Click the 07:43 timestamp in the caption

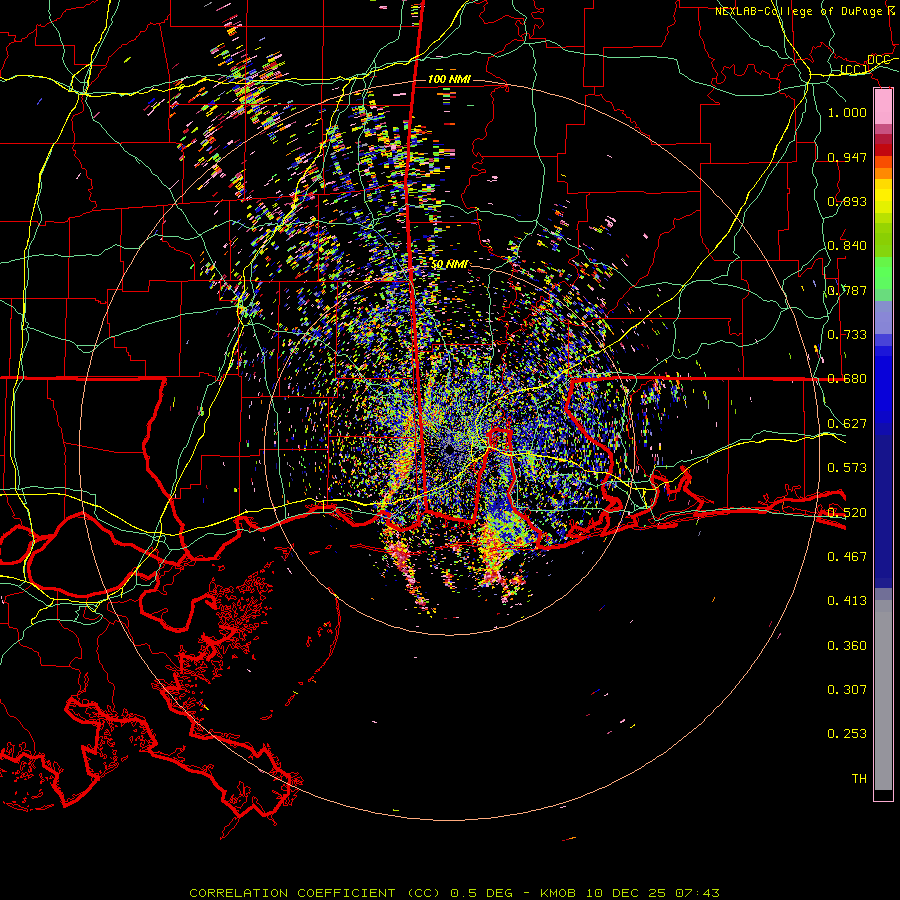click(697, 893)
